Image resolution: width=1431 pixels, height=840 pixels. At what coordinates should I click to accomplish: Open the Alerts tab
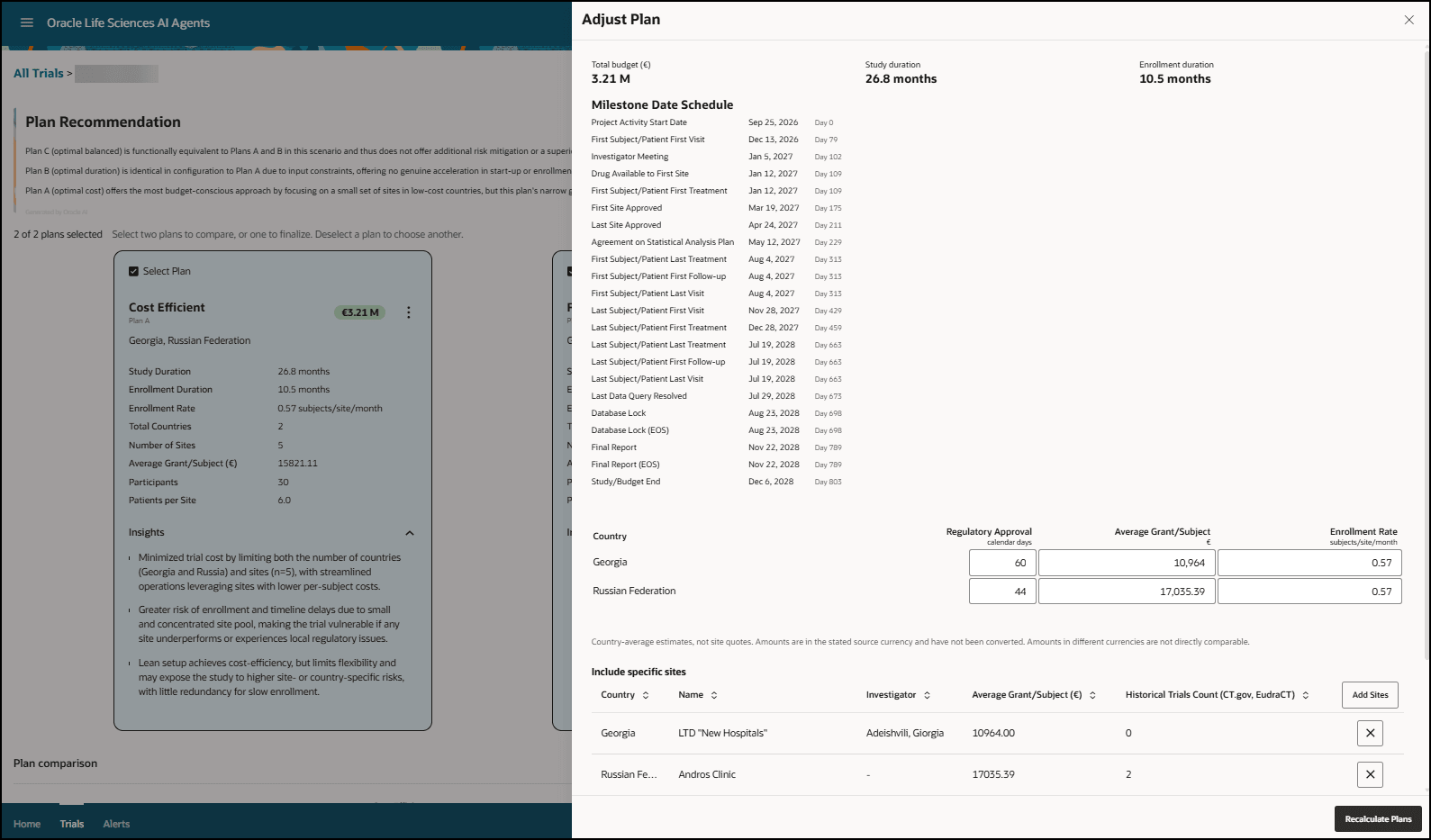(x=116, y=824)
